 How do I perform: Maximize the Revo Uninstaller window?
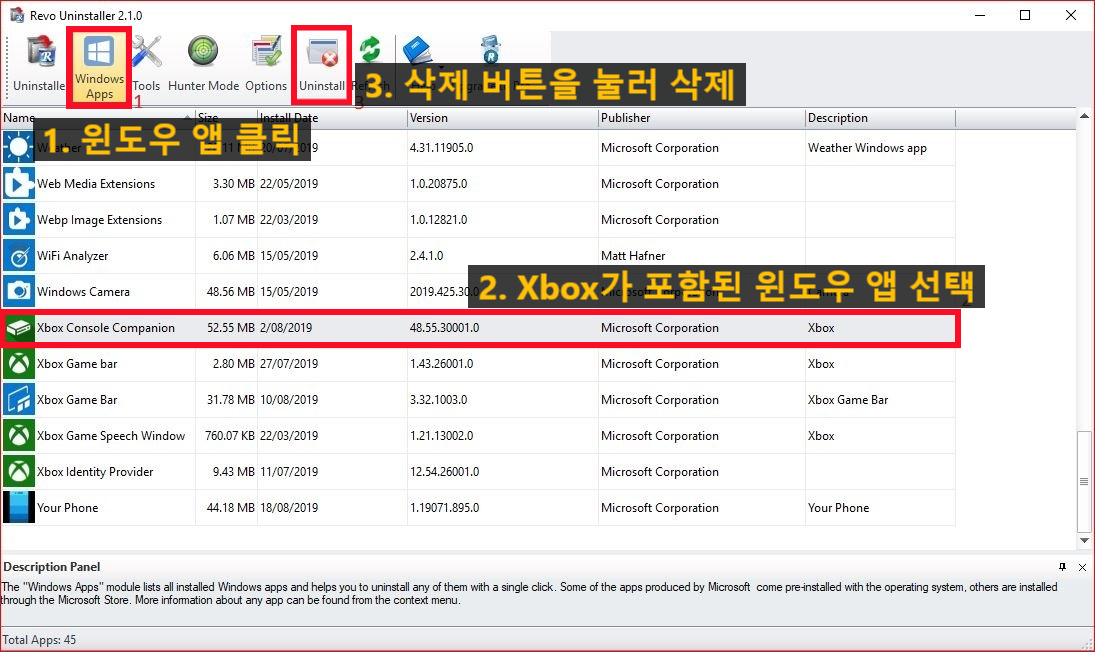1024,15
